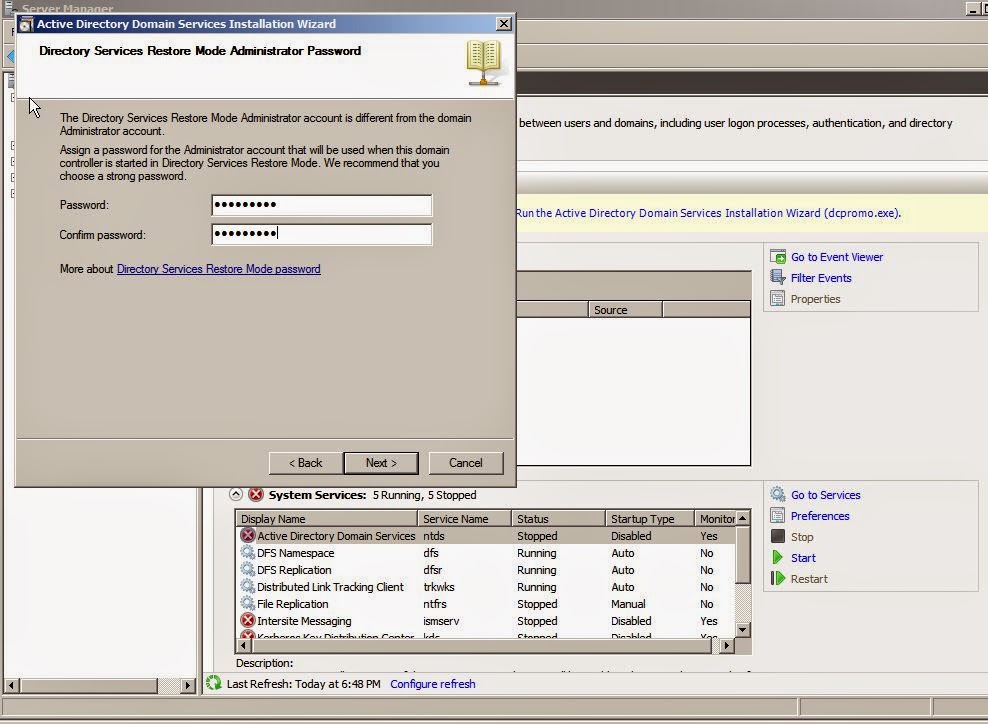Sort by Service Name column header
988x724 pixels.
[464, 519]
